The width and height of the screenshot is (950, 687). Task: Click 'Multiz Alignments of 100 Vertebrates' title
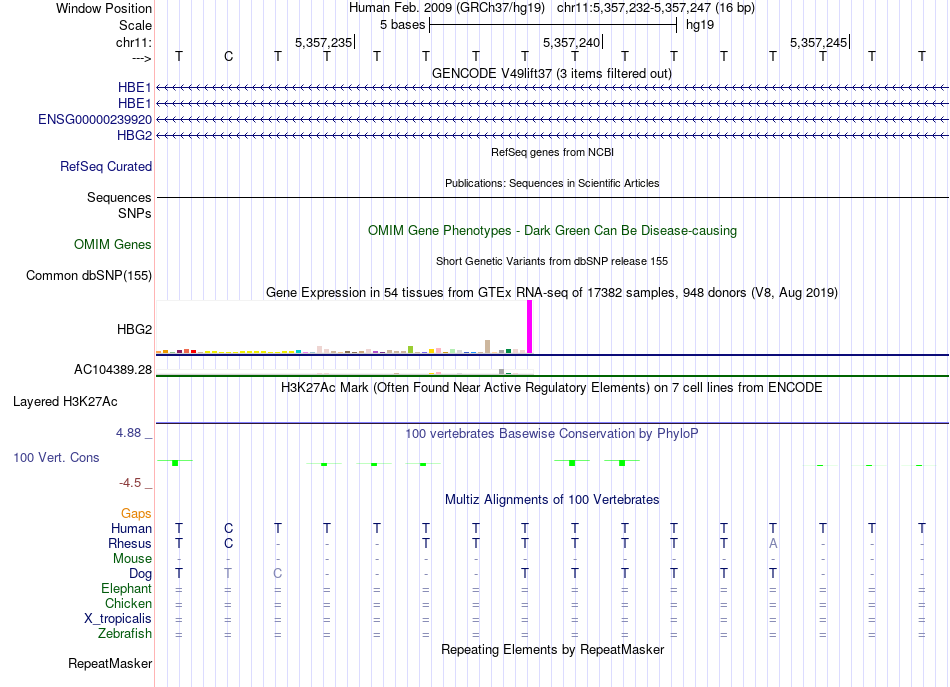(552, 500)
